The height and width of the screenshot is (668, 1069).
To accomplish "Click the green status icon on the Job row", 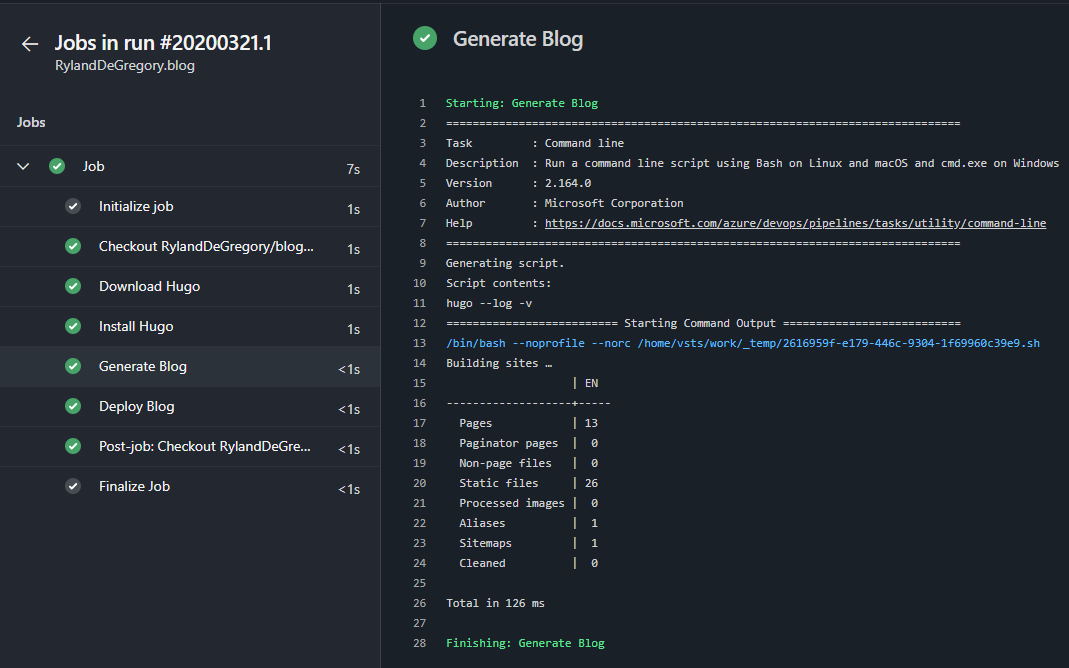I will (x=57, y=166).
